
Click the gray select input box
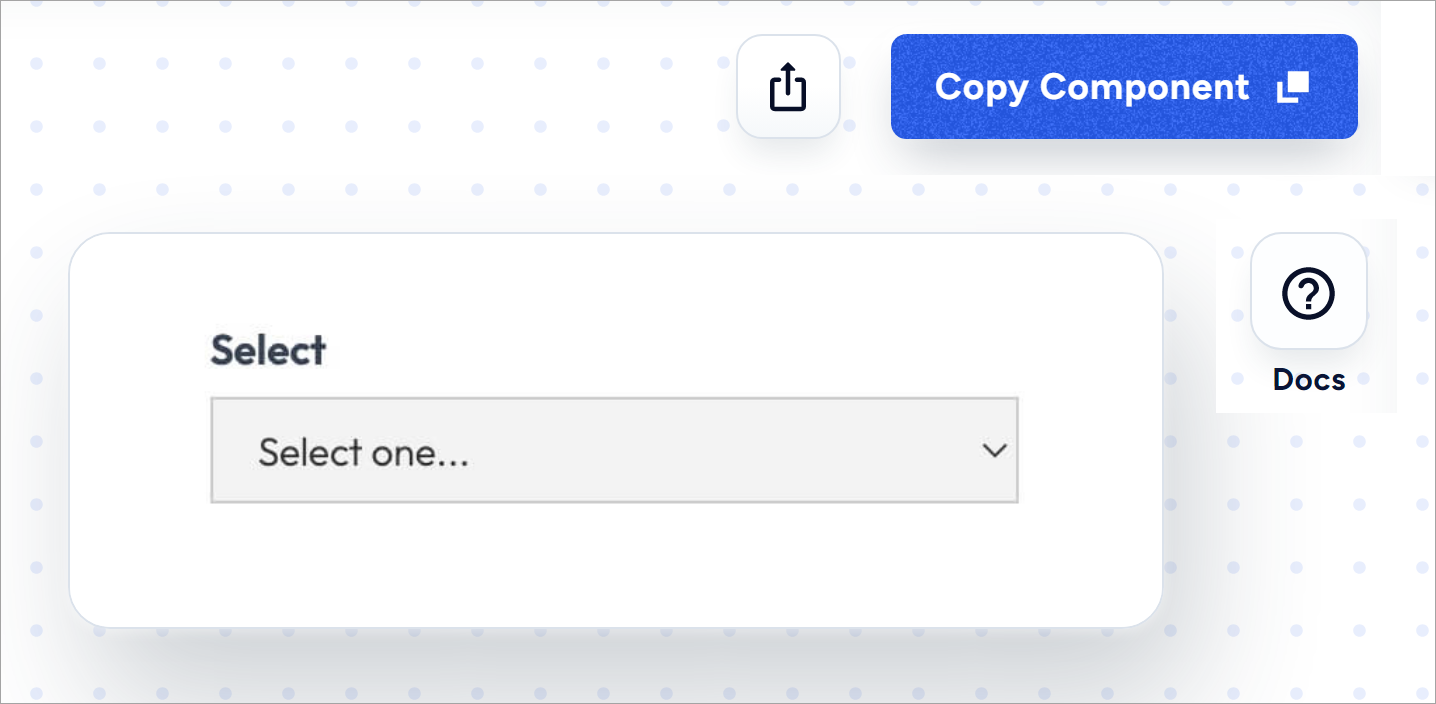[x=614, y=450]
